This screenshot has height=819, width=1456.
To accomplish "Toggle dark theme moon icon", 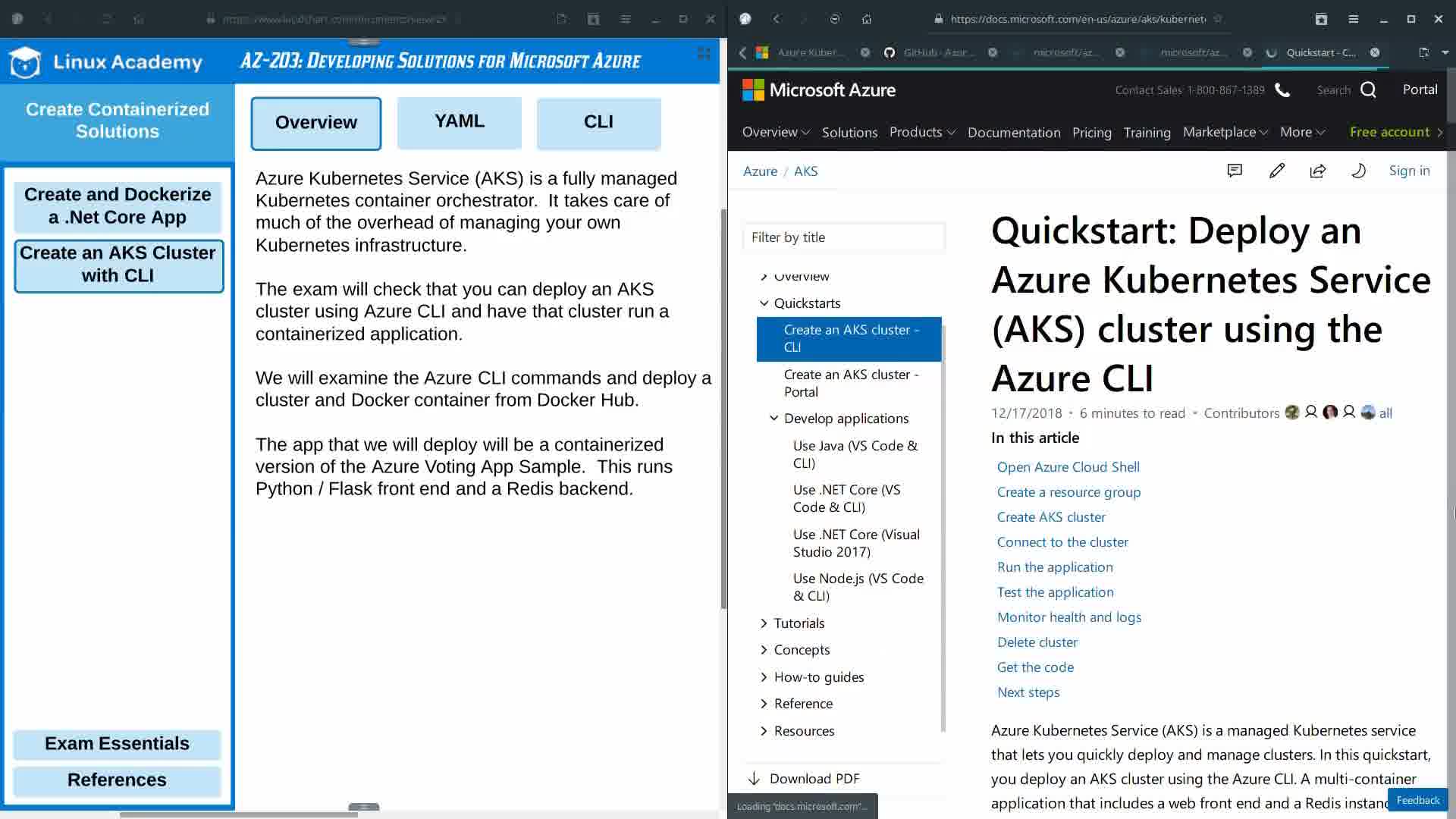I will click(x=1358, y=171).
